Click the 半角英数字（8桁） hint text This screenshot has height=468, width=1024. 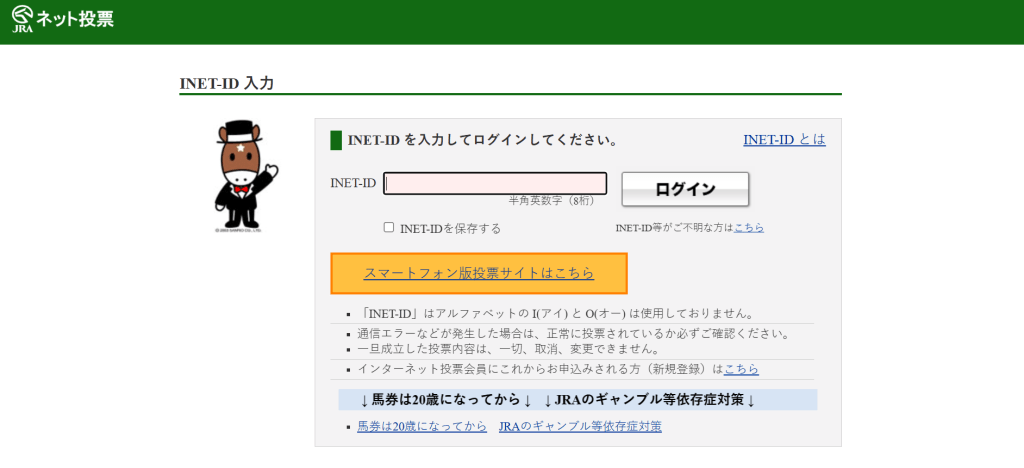pos(552,201)
